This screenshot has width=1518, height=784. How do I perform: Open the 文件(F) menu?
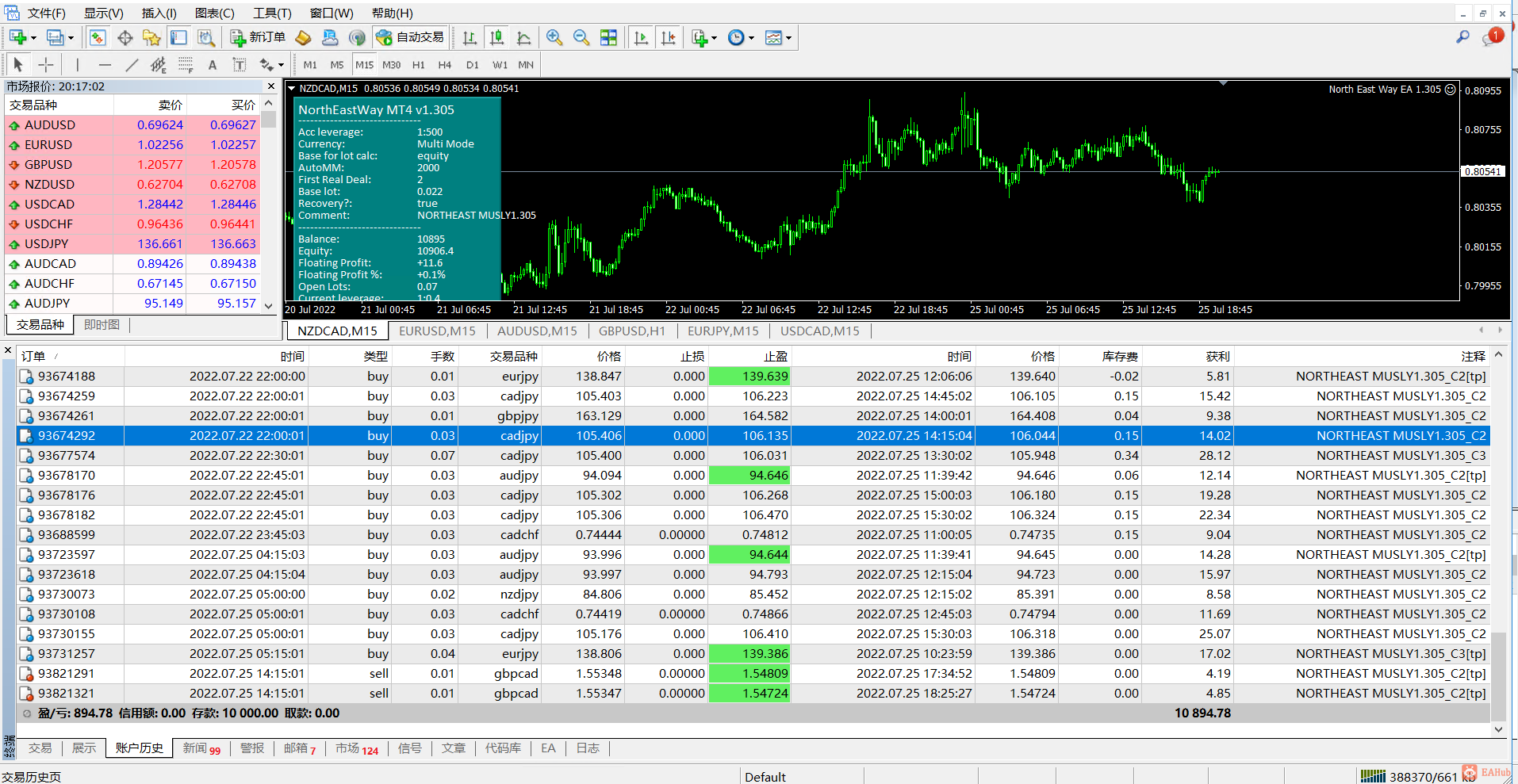point(47,13)
